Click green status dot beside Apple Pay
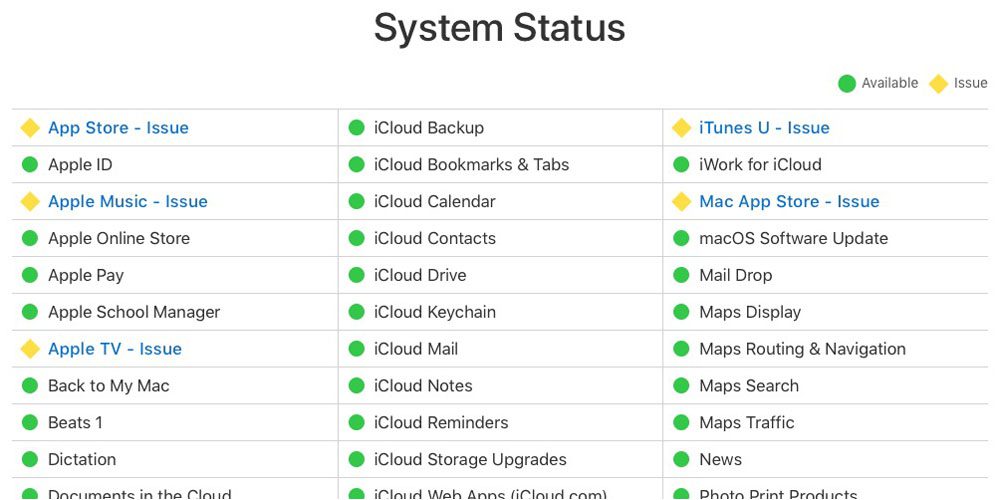Image resolution: width=1000 pixels, height=500 pixels. point(30,275)
